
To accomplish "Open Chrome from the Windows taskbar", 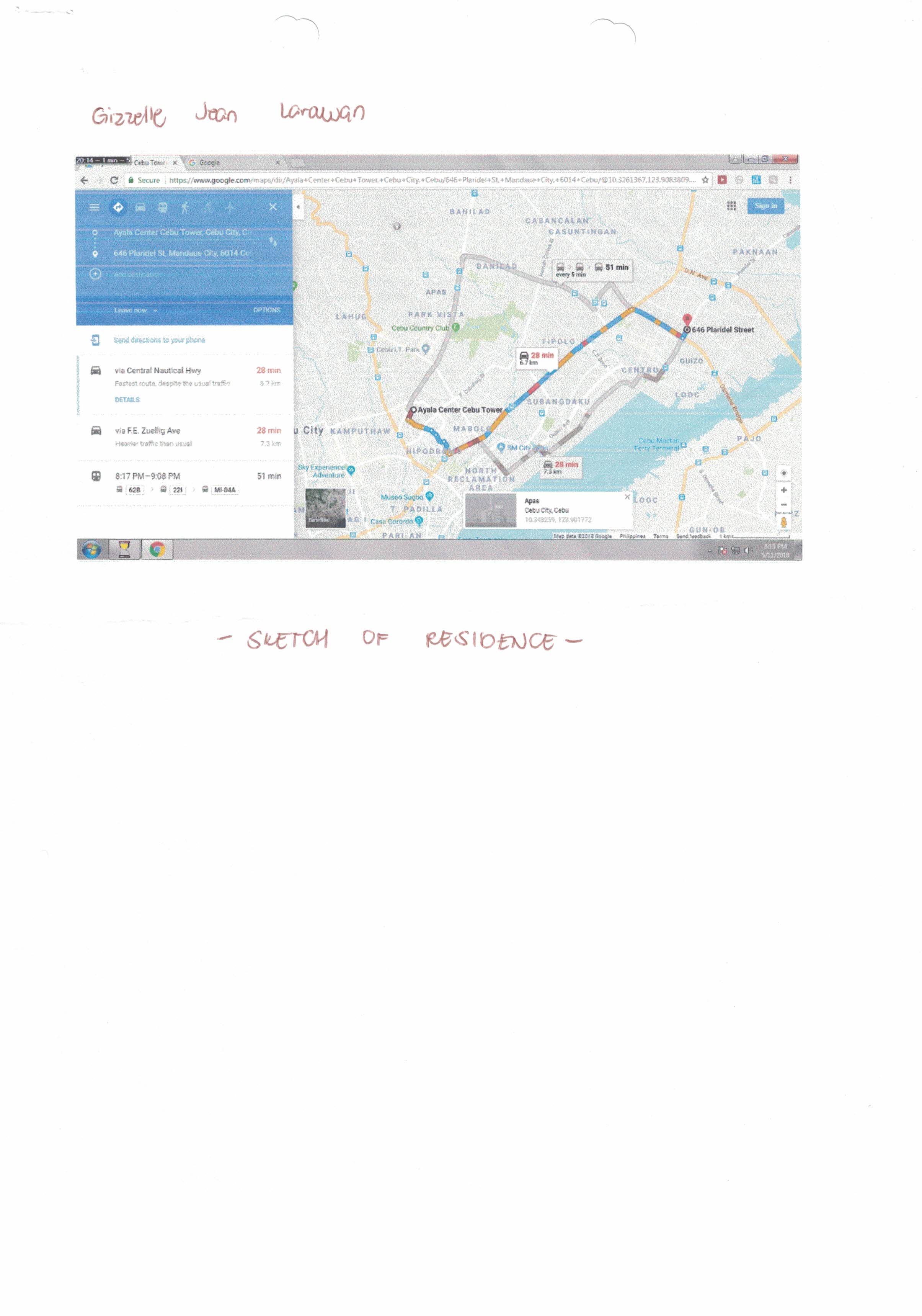I will [x=157, y=550].
